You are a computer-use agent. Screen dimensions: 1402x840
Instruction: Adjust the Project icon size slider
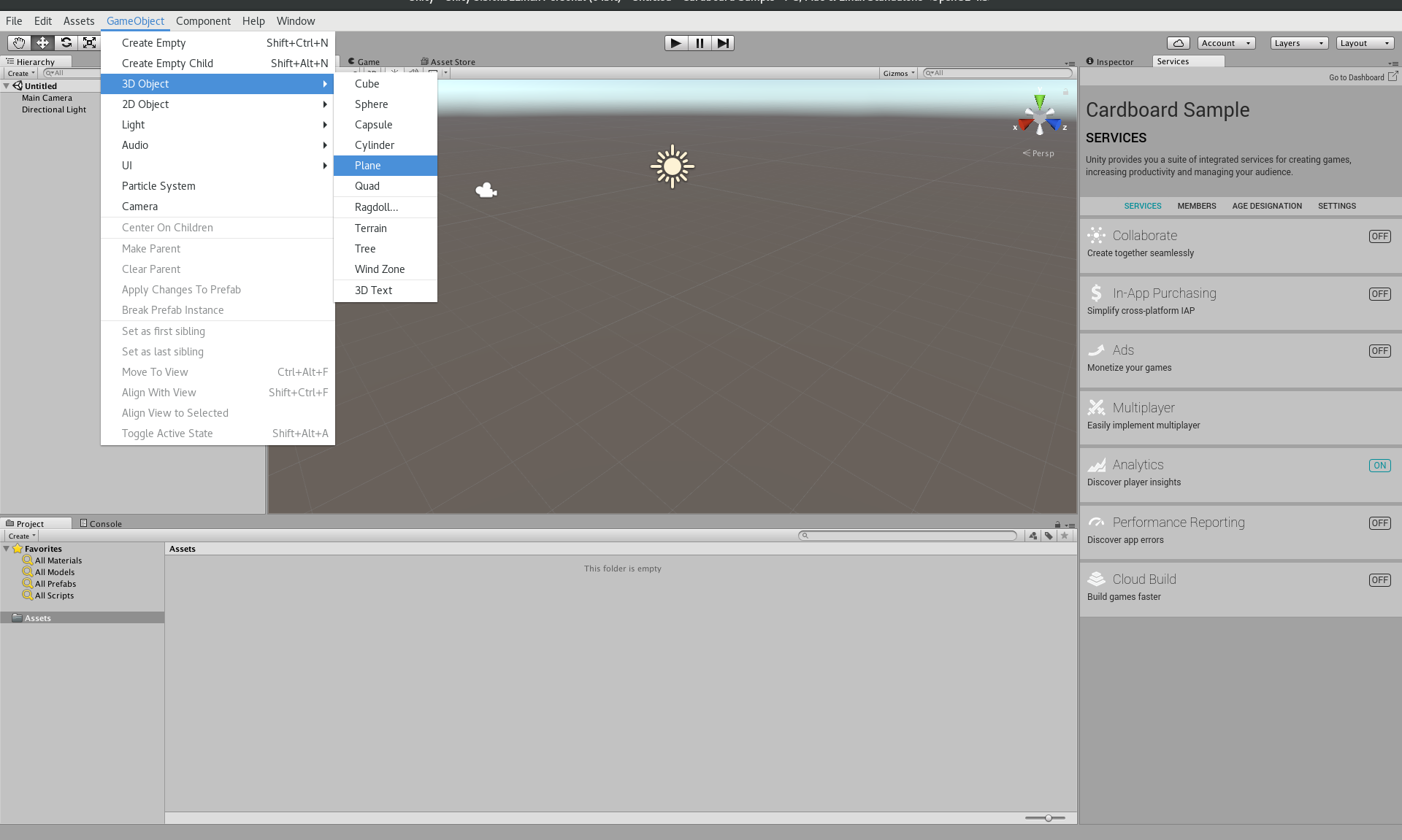click(x=1048, y=818)
